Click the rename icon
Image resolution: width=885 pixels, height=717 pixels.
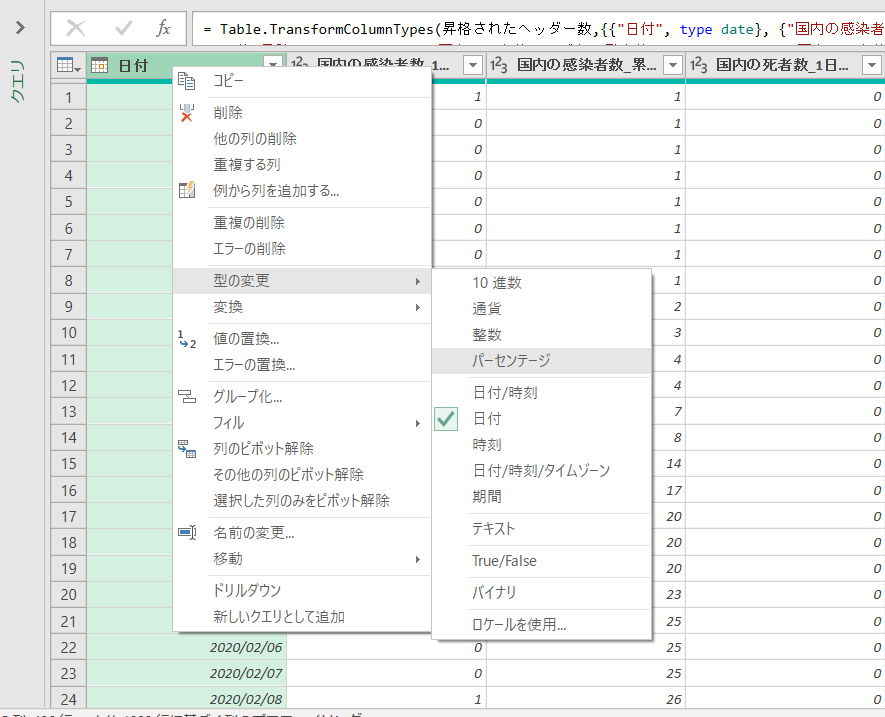click(x=187, y=532)
